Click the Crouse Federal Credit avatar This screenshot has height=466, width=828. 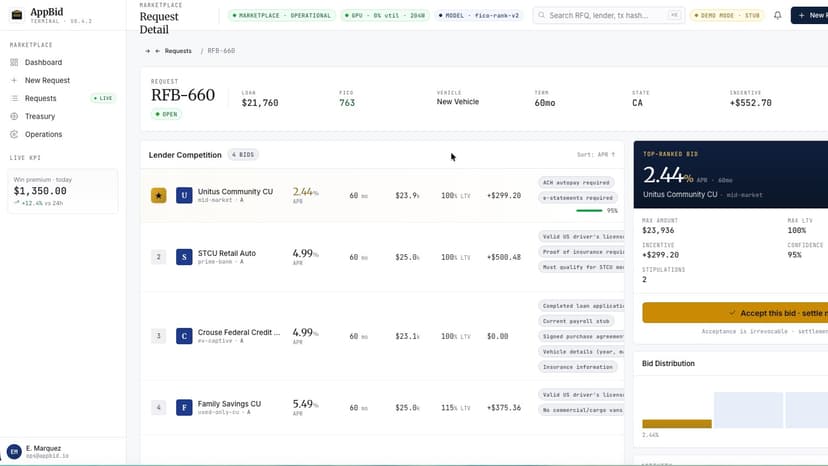click(184, 336)
